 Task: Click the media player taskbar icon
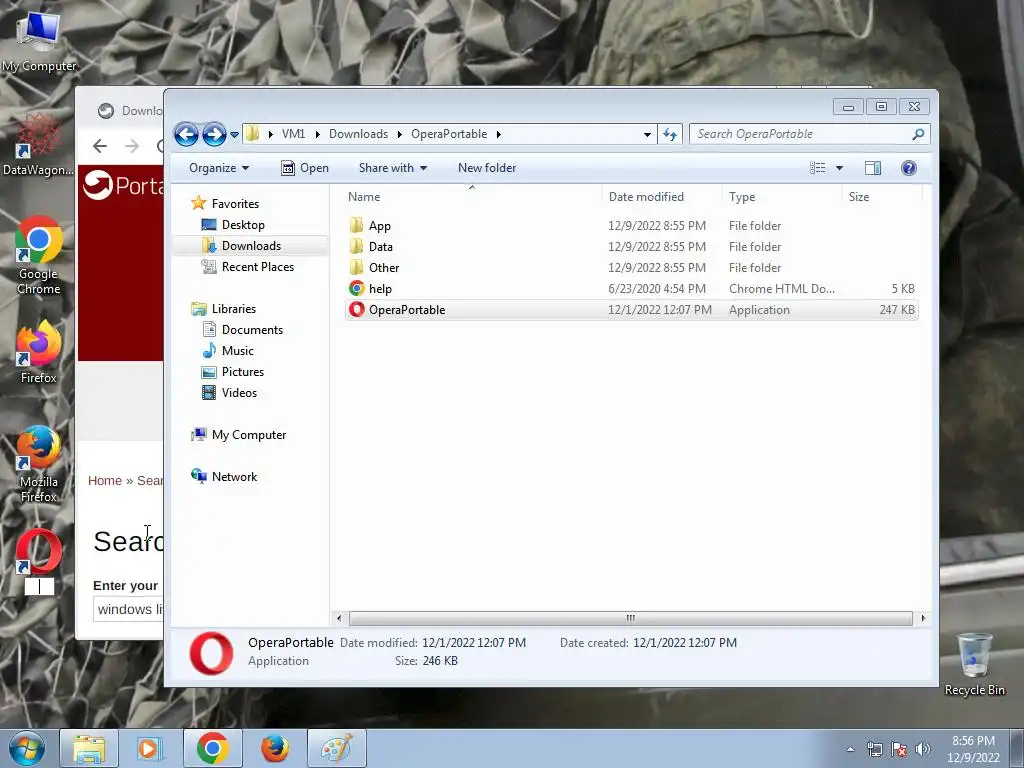click(x=150, y=748)
